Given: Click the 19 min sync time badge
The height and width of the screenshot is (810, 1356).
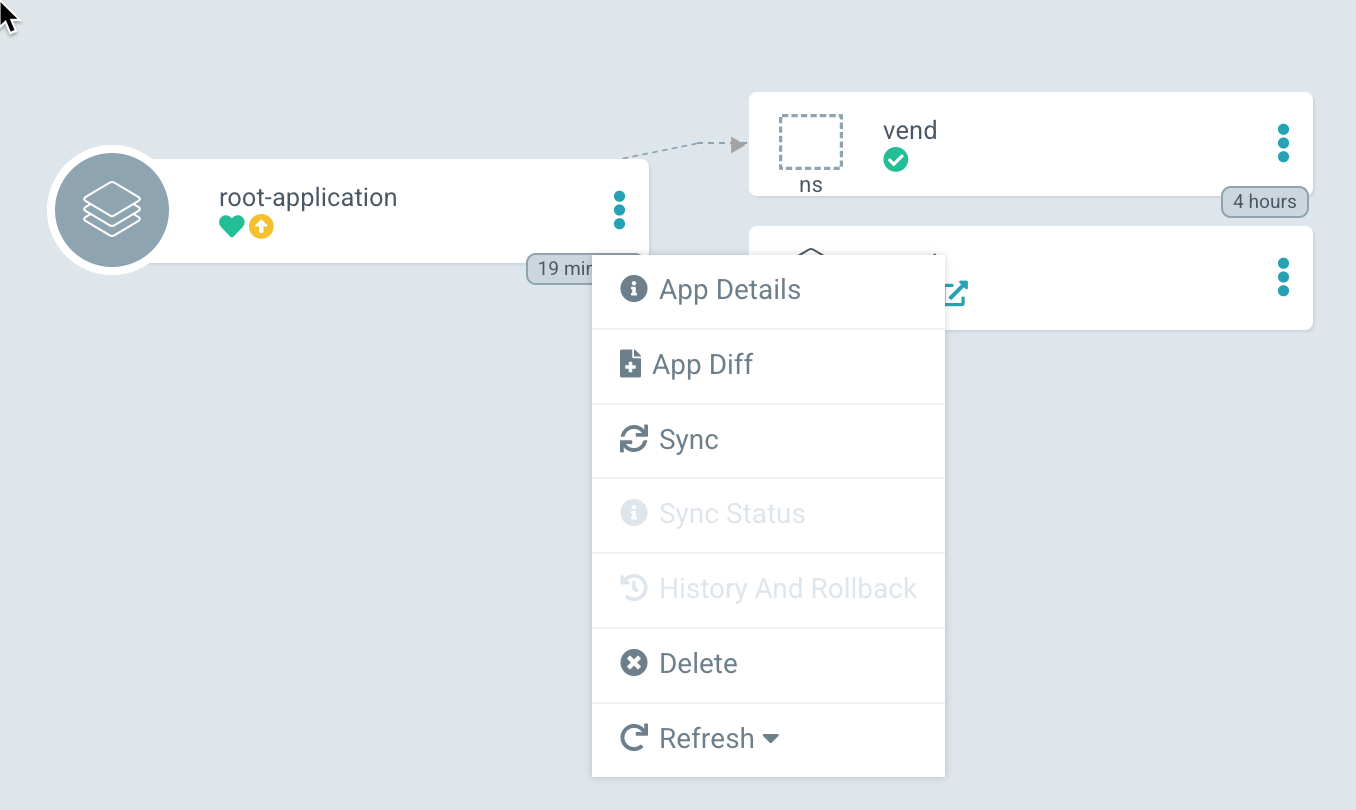Looking at the screenshot, I should tap(563, 268).
